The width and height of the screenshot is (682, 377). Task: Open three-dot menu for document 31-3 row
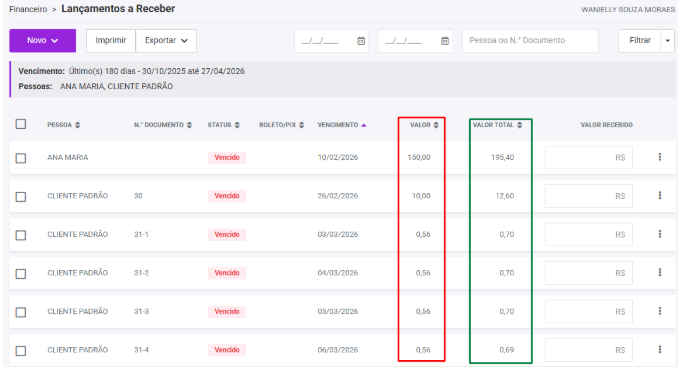click(x=660, y=311)
